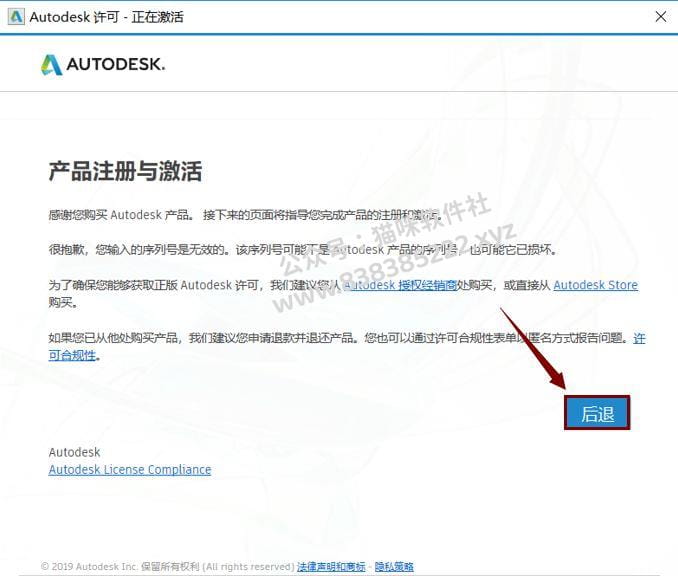Click the 后退 back button
Screen dimensions: 678x576
pyautogui.click(x=597, y=413)
